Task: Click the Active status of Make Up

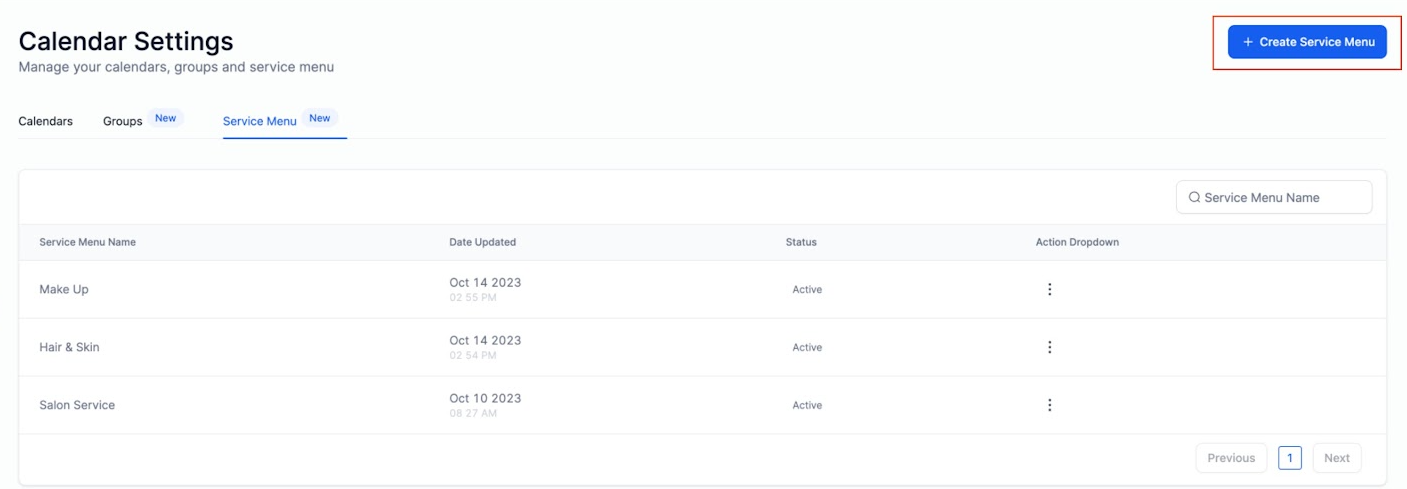Action: (807, 289)
